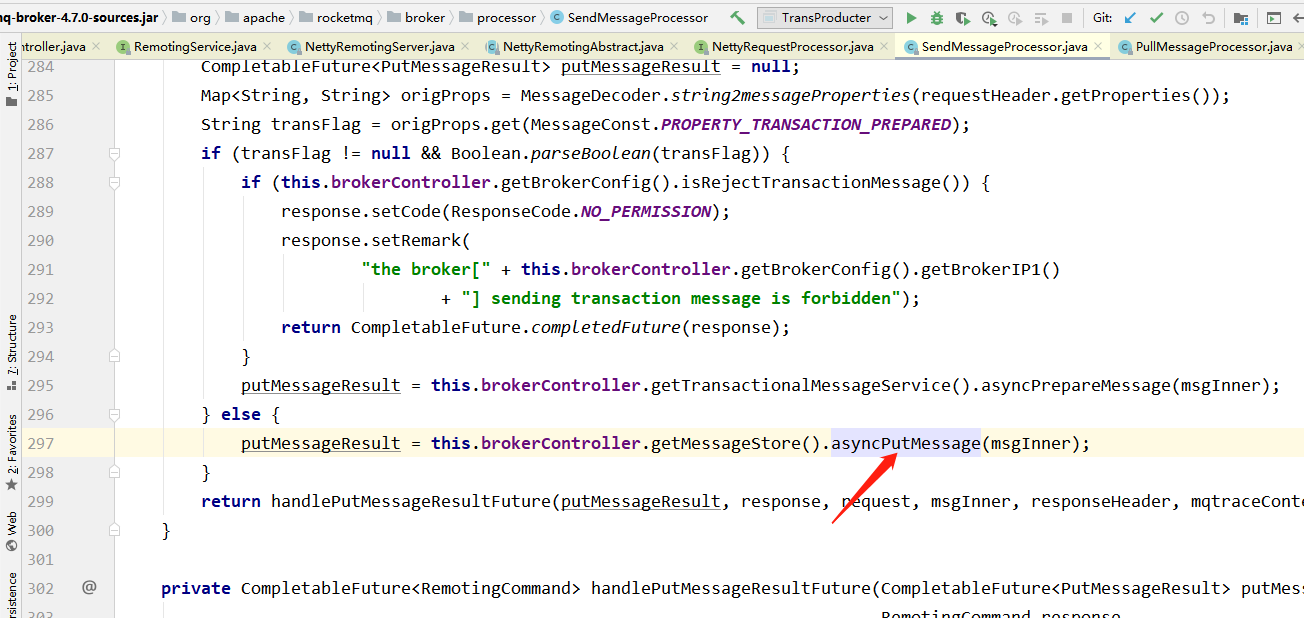The image size is (1304, 618).
Task: Run TransProducter with the green play icon
Action: point(911,18)
